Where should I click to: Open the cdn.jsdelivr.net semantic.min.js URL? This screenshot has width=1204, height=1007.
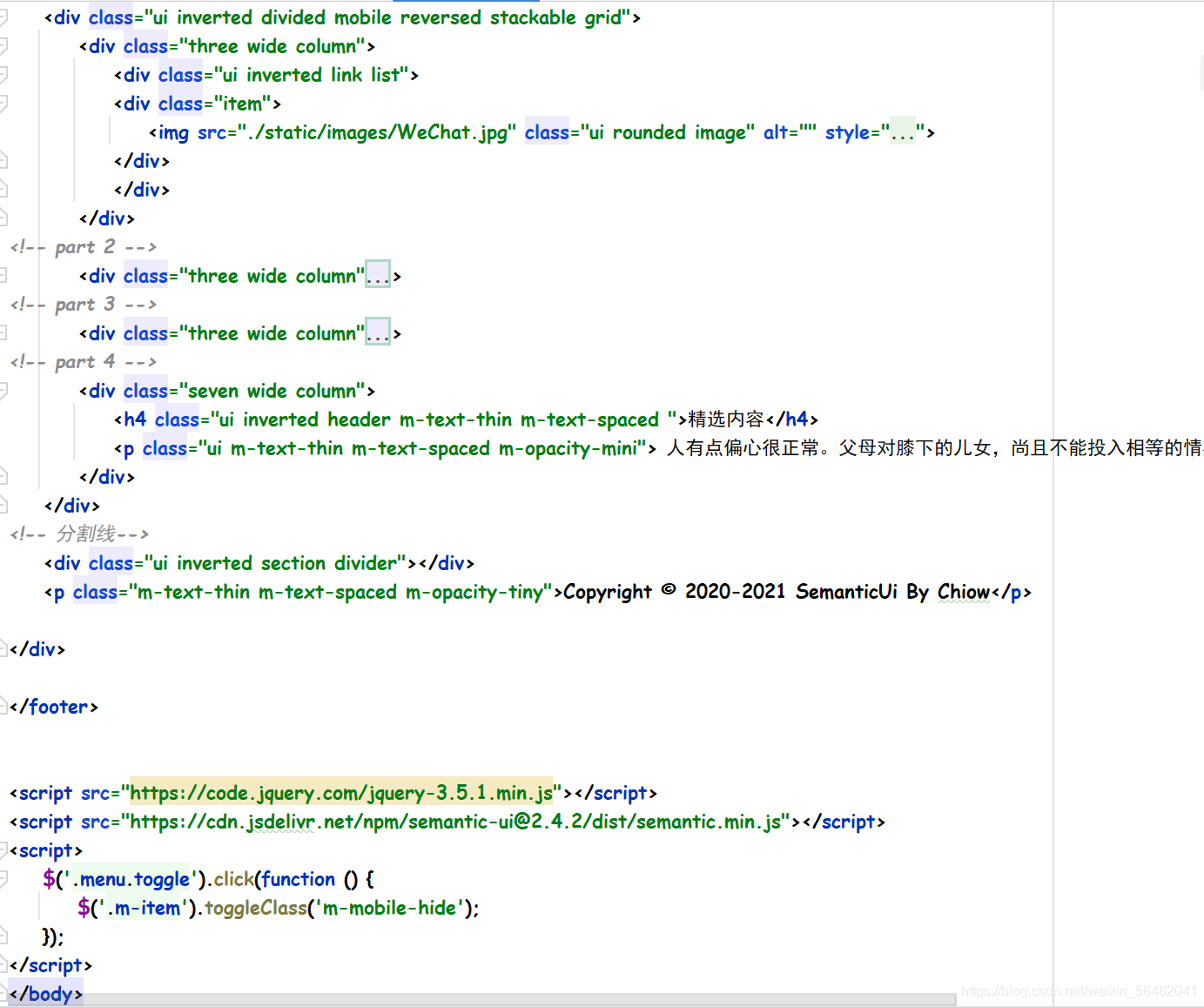pos(455,822)
